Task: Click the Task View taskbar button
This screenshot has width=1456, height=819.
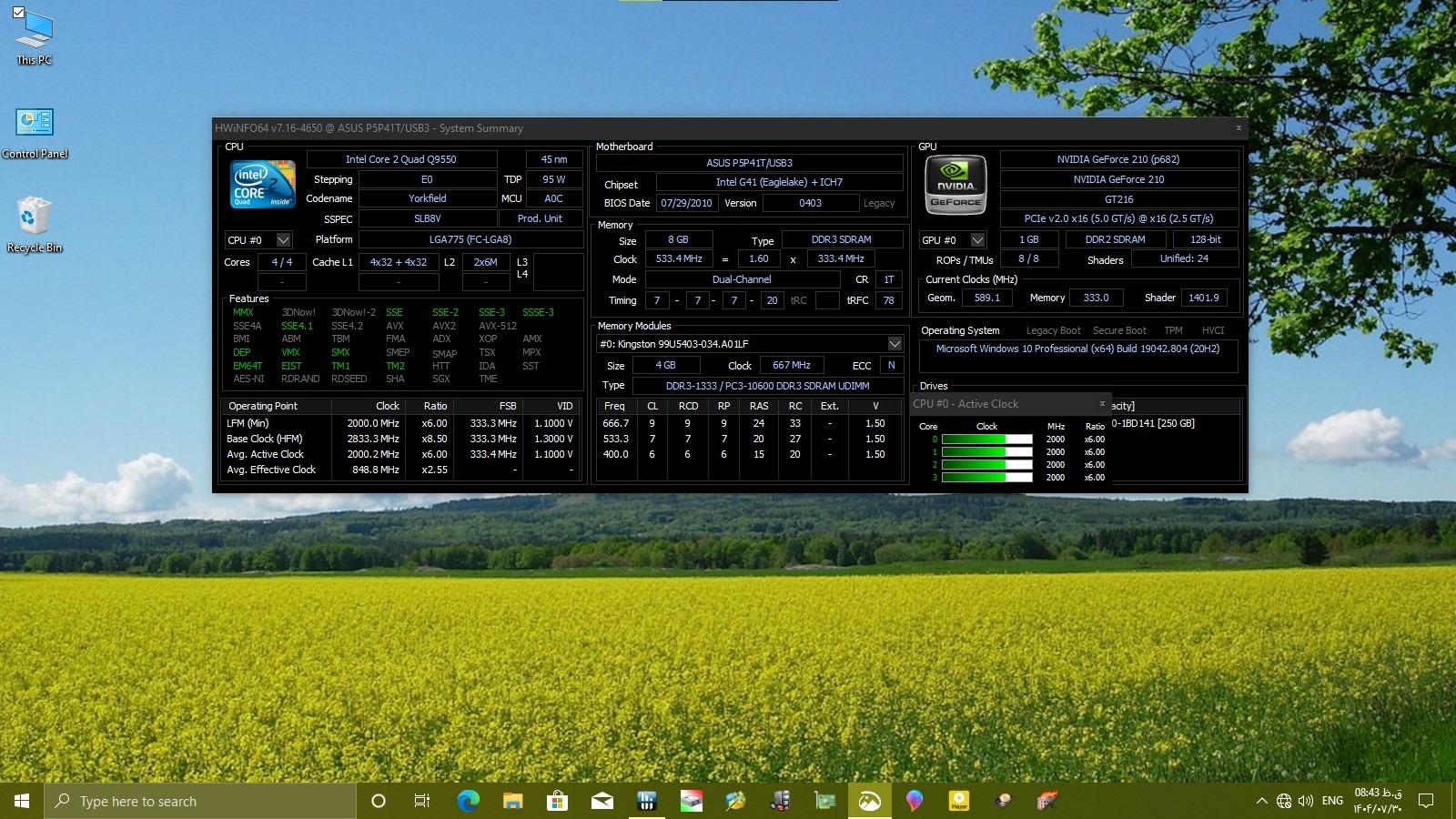Action: point(422,801)
